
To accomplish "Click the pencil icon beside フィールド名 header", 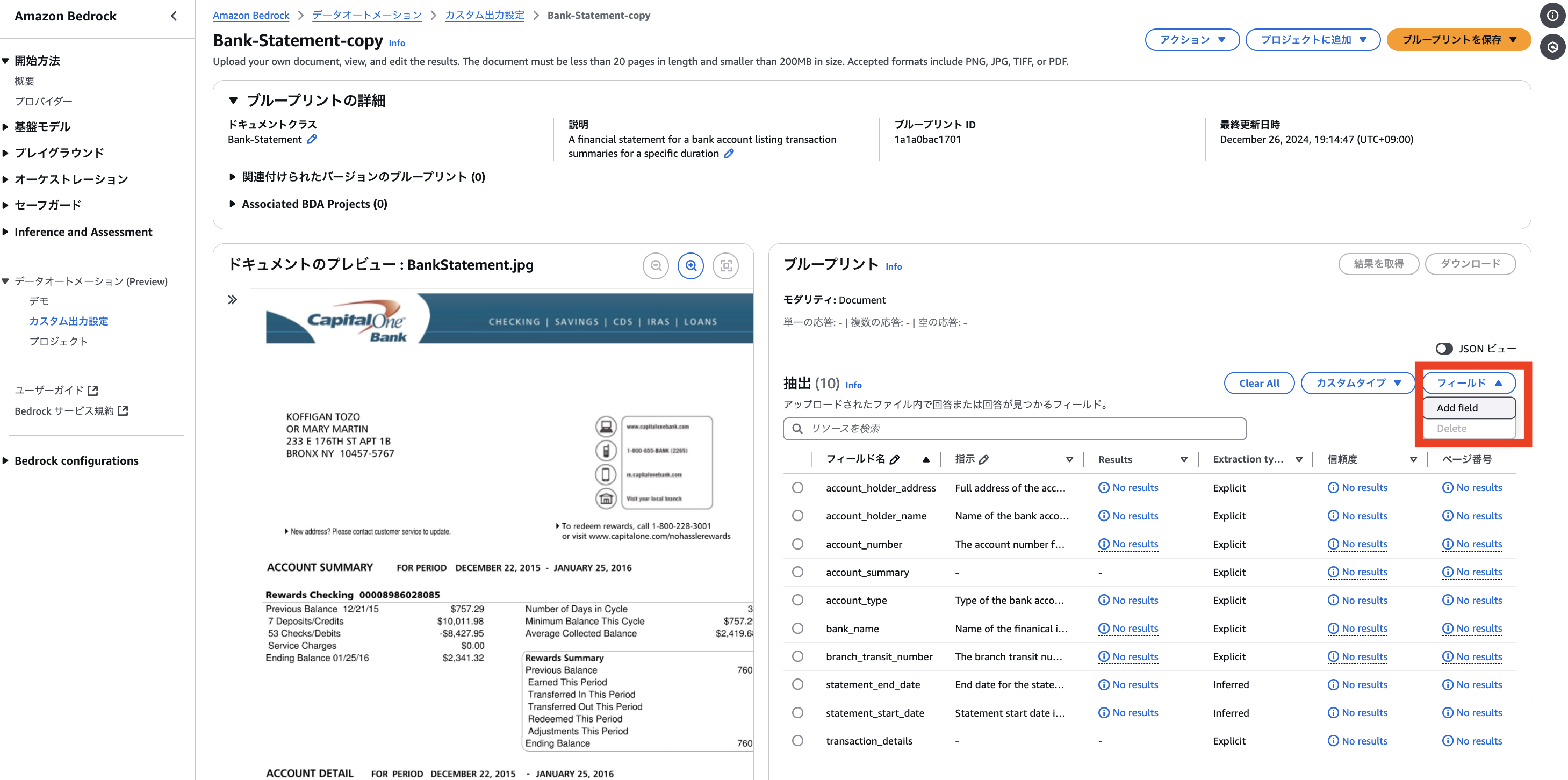I will pos(894,459).
